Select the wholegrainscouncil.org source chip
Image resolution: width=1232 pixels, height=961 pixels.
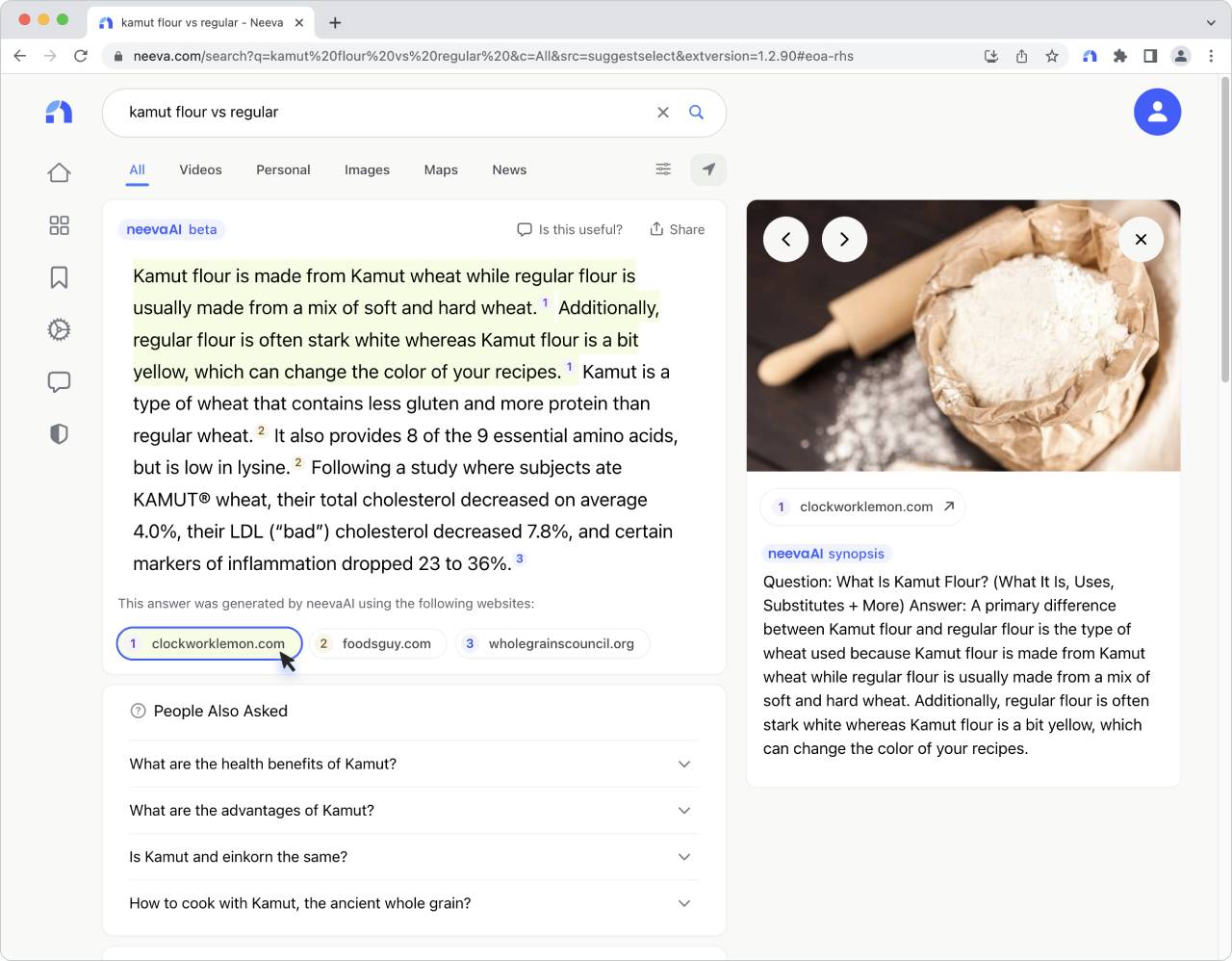click(552, 643)
